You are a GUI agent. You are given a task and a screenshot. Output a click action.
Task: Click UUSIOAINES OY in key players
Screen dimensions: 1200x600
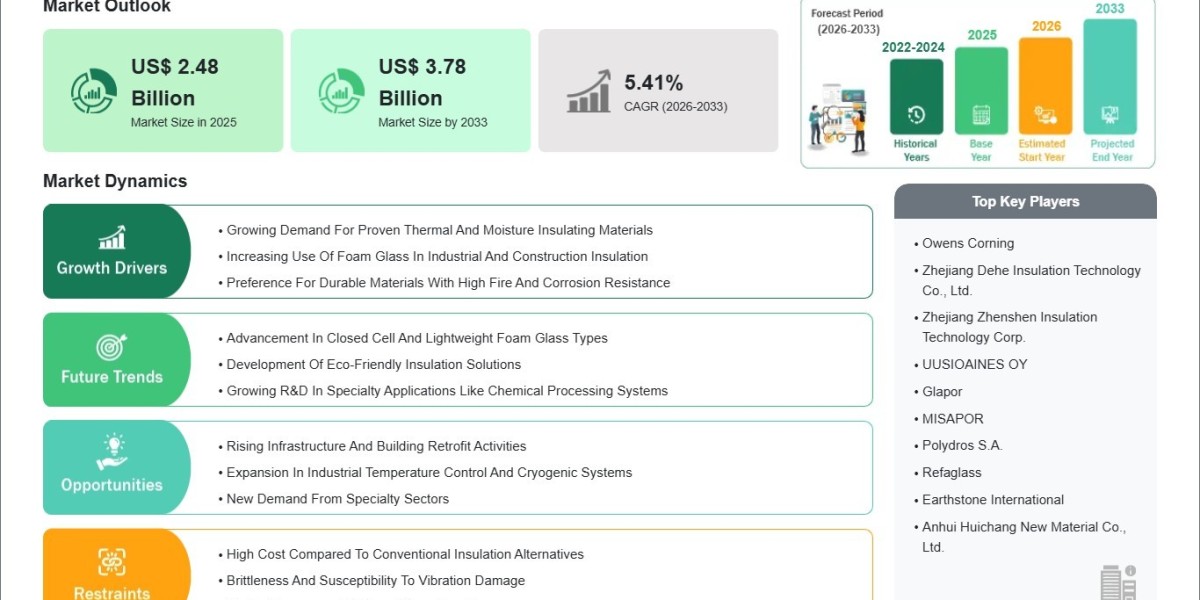pos(974,364)
